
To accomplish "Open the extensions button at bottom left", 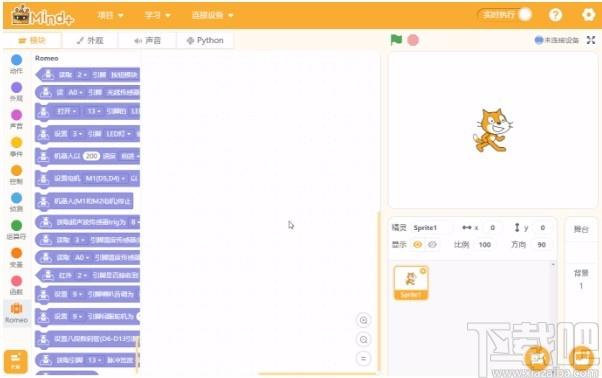I will [x=15, y=361].
